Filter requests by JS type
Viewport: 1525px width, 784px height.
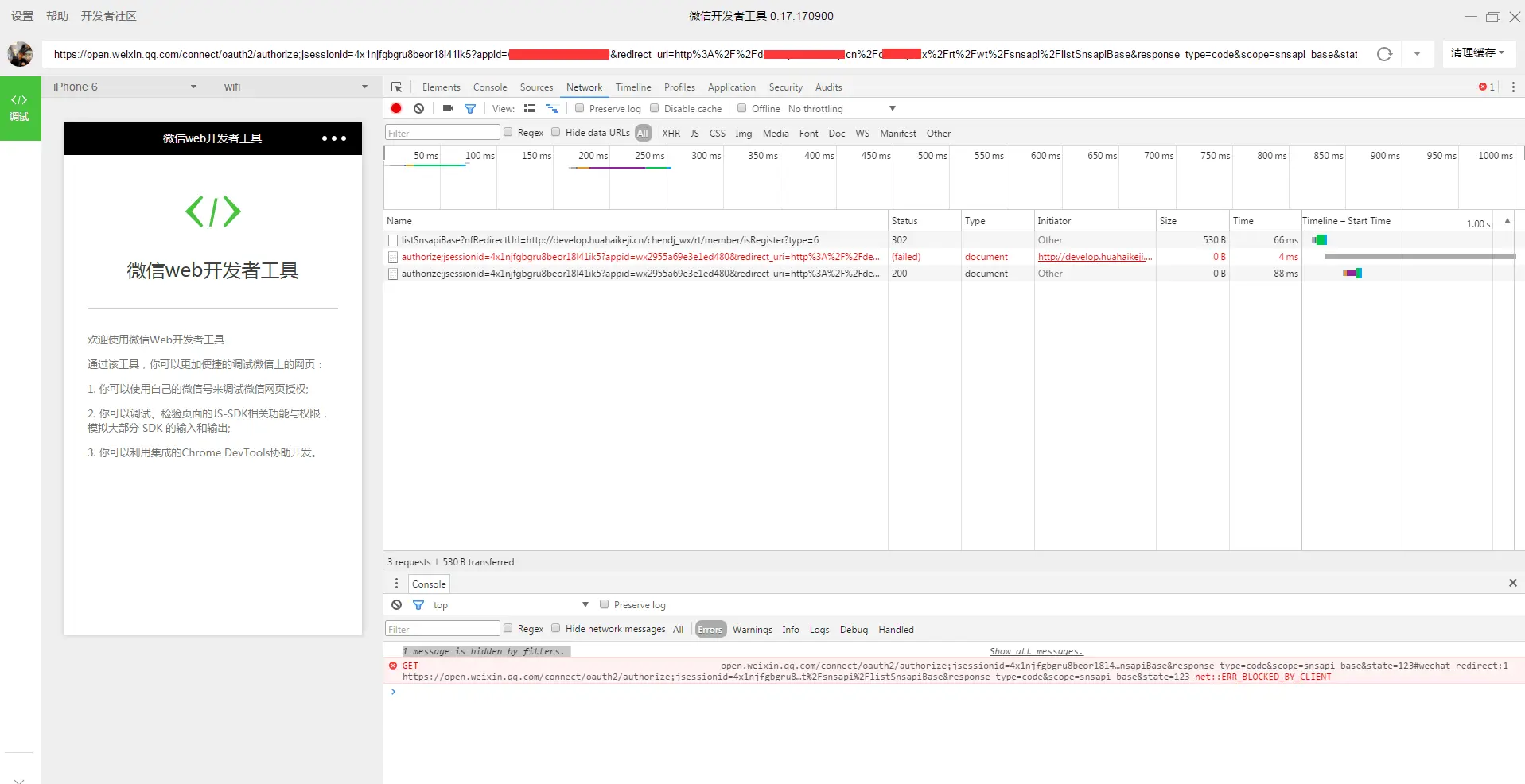[x=694, y=134]
